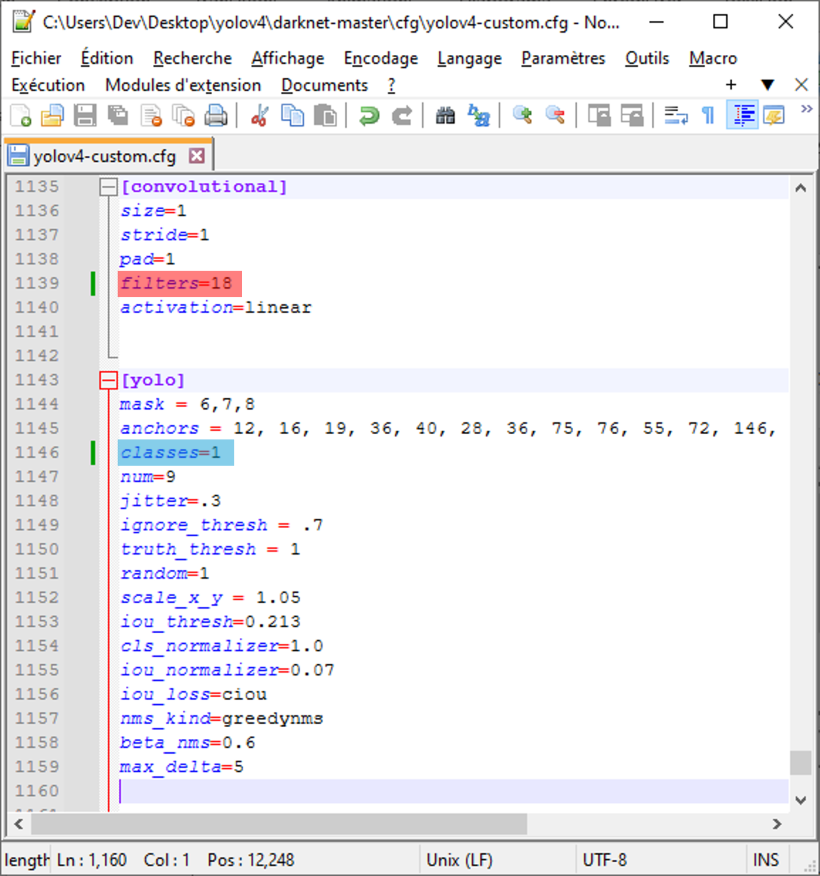This screenshot has height=876, width=820.
Task: Open Replace dialog icon
Action: pos(479,116)
